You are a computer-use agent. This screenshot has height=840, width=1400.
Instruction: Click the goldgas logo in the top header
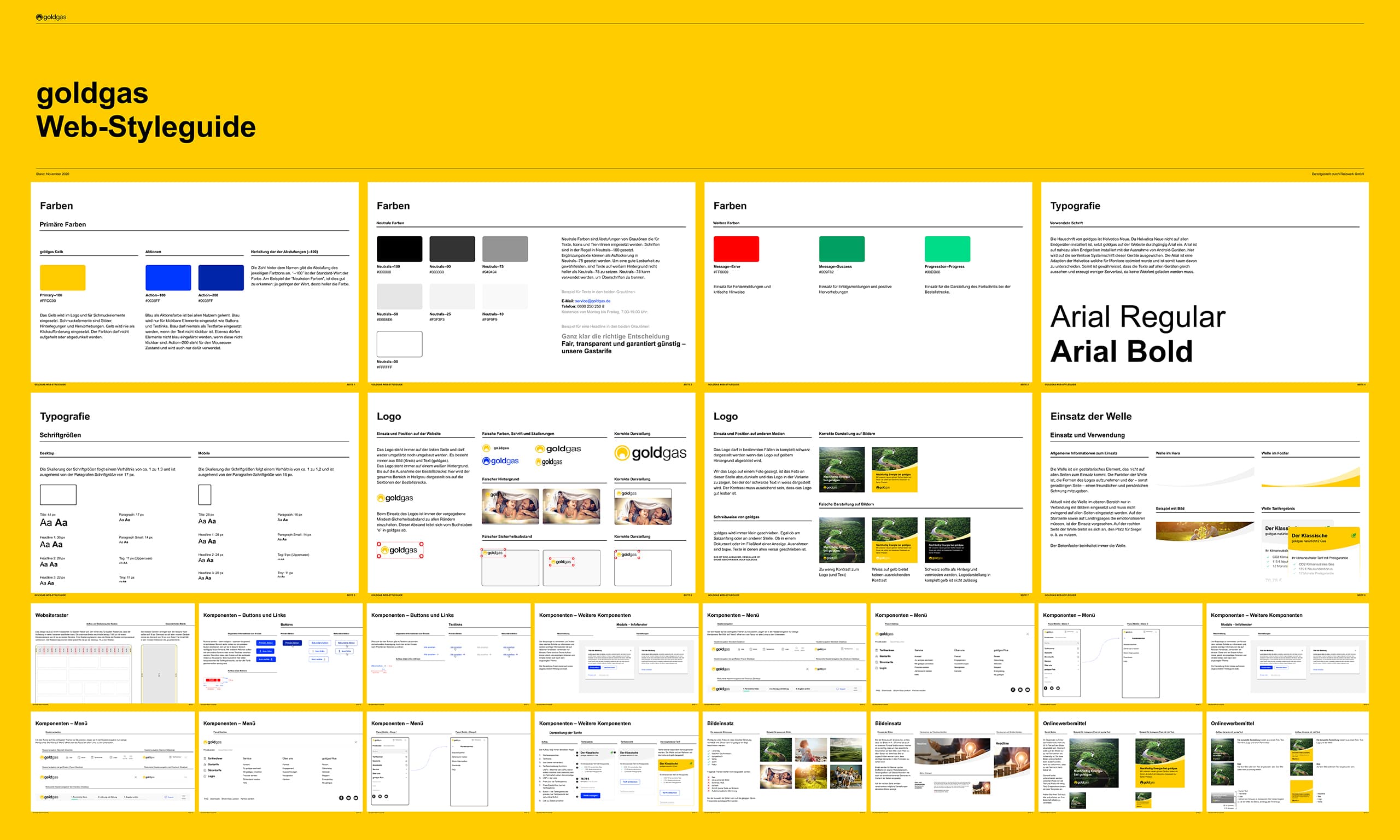[x=51, y=17]
